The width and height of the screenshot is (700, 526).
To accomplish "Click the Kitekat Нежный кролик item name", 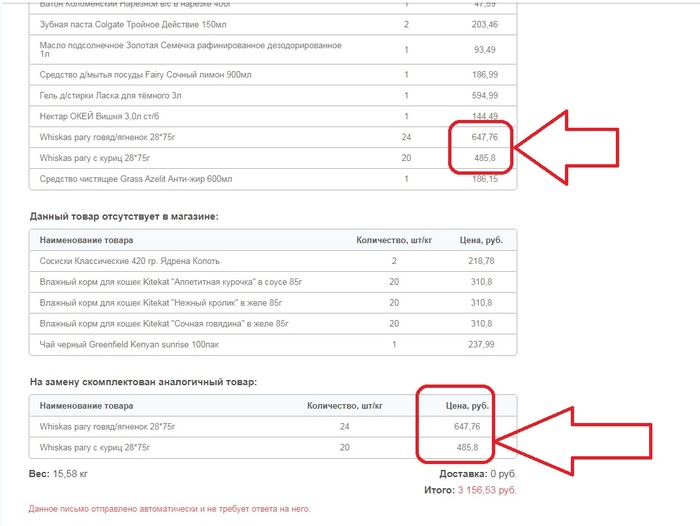I will (x=161, y=303).
